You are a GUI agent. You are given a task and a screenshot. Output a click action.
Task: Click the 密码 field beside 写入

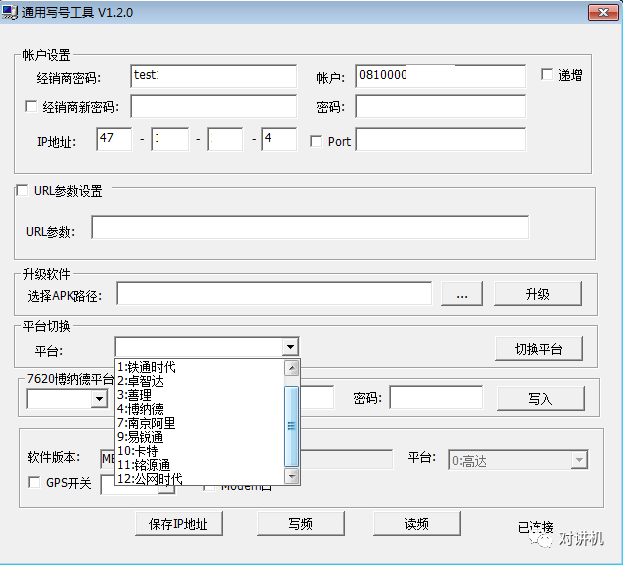click(436, 397)
